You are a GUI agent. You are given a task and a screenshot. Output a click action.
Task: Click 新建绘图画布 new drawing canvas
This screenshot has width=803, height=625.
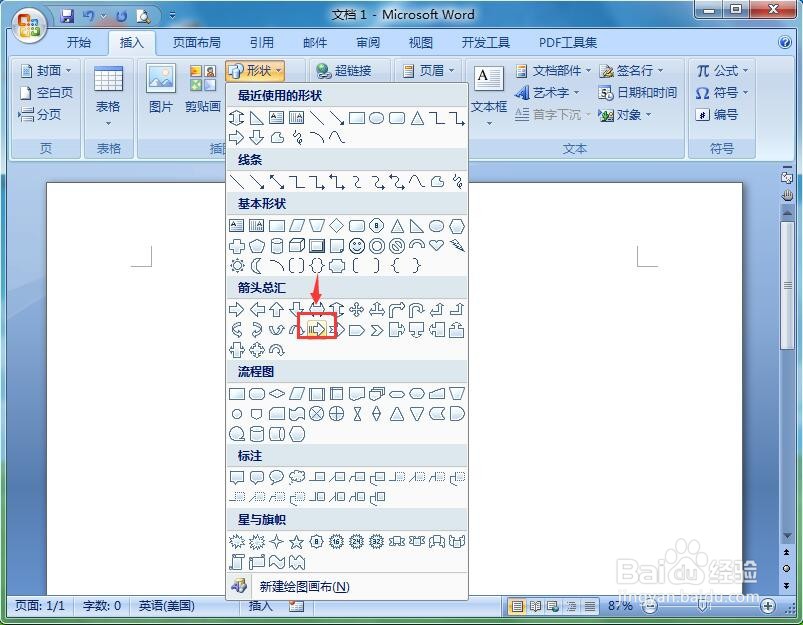pyautogui.click(x=347, y=586)
